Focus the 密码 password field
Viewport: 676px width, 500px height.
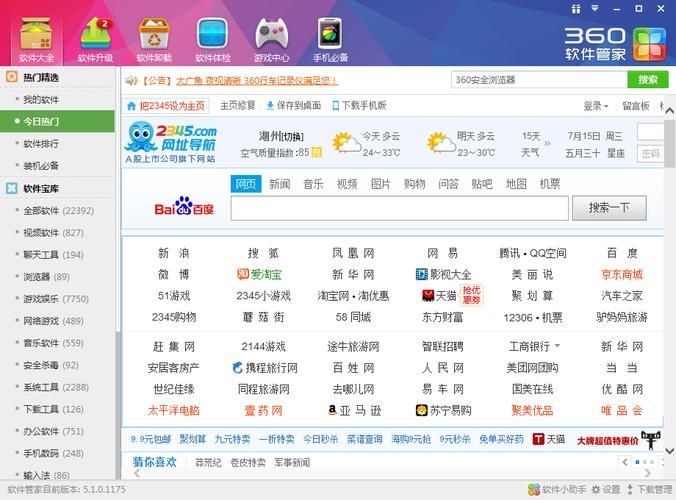tap(650, 154)
